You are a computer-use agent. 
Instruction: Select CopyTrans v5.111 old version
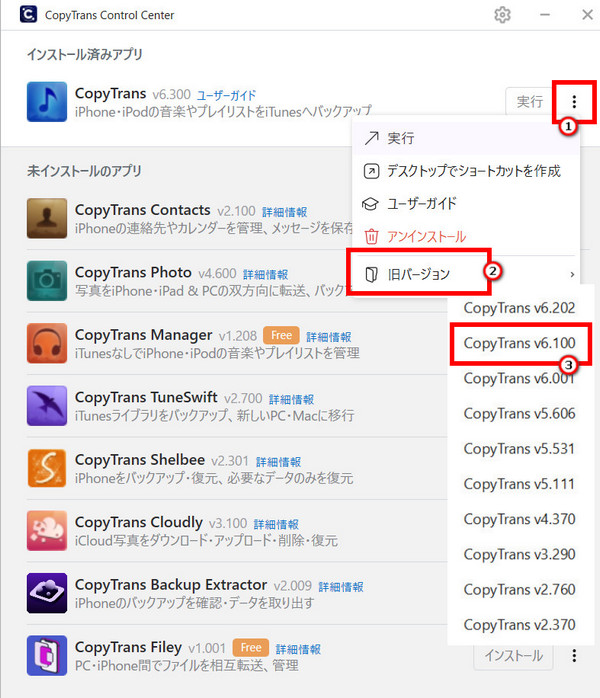click(x=520, y=484)
